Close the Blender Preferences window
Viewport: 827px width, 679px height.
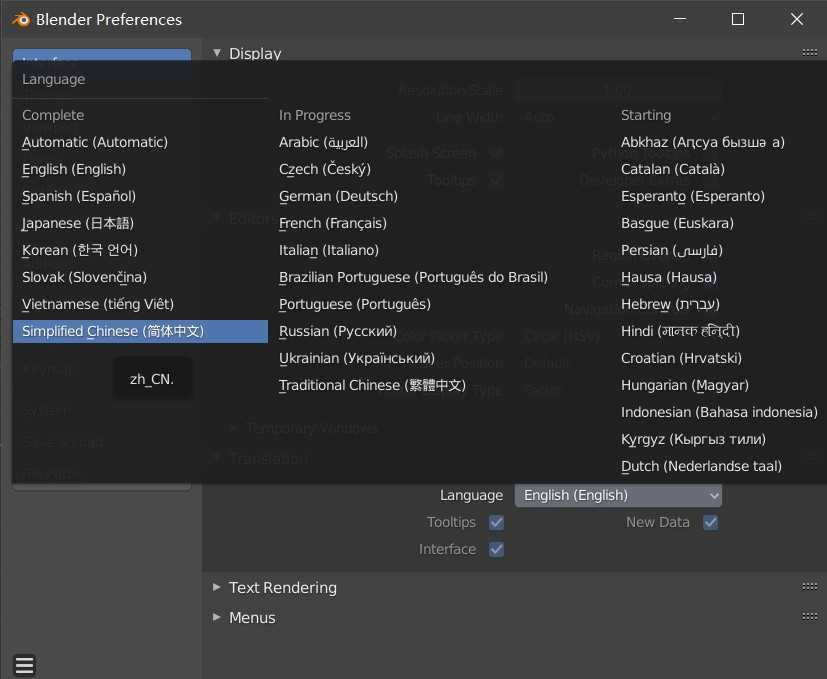click(797, 20)
